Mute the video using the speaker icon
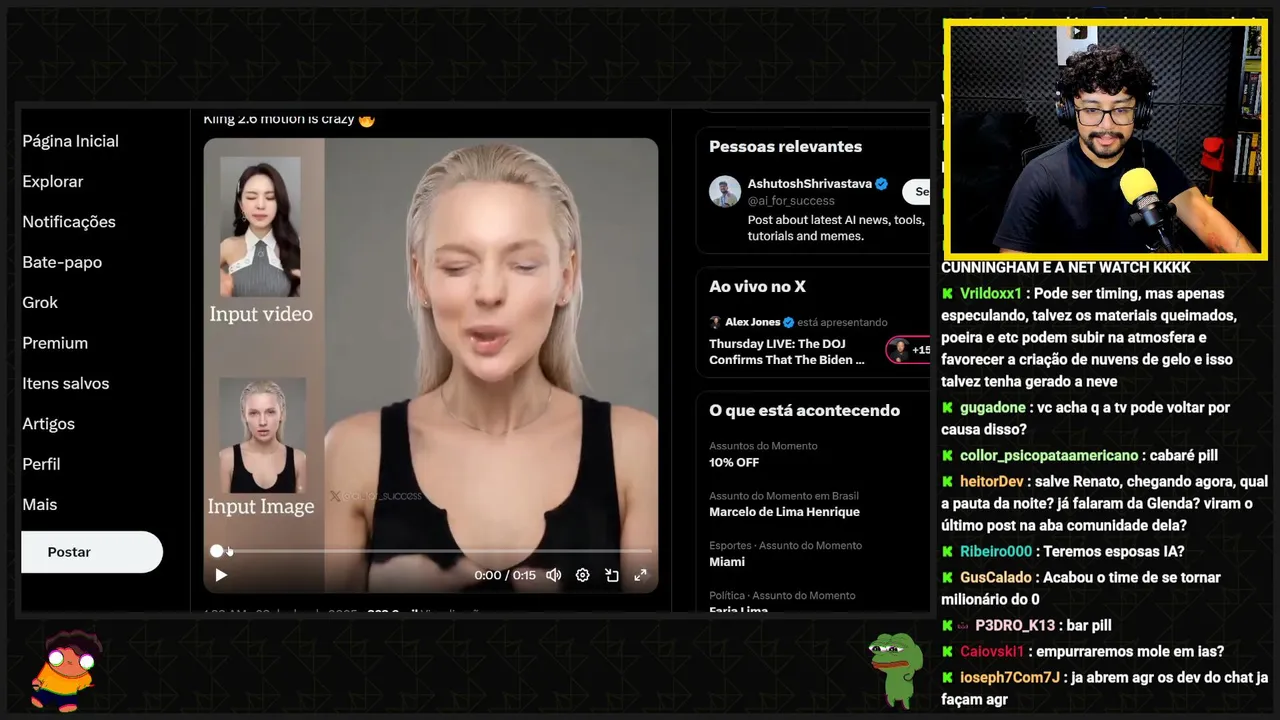Image resolution: width=1280 pixels, height=720 pixels. [x=553, y=575]
